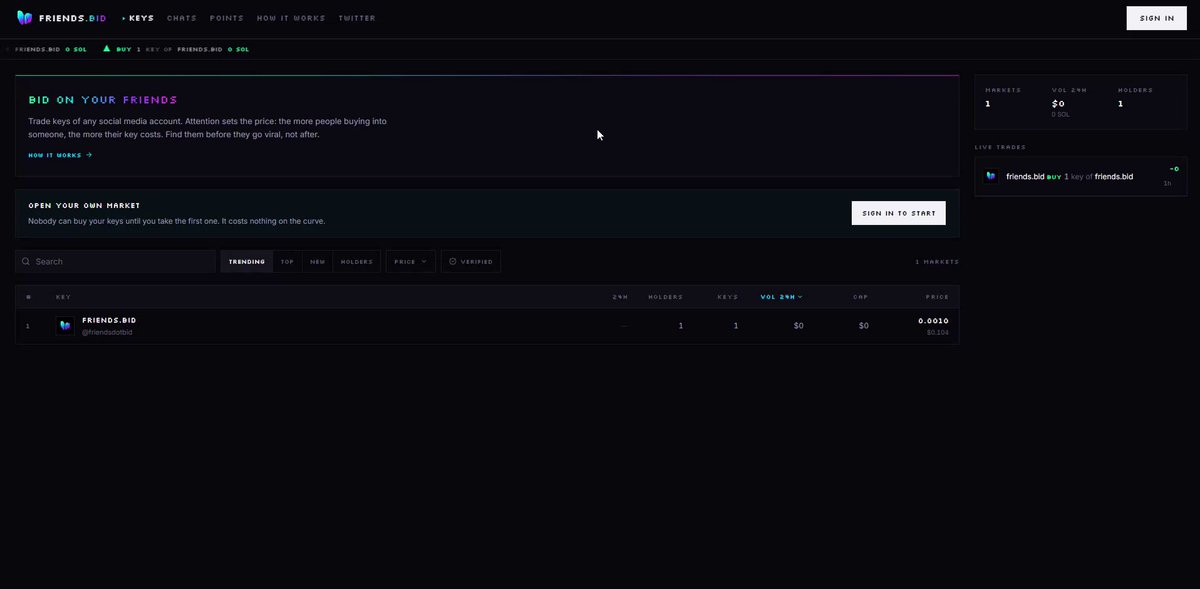Image resolution: width=1200 pixels, height=589 pixels.
Task: Click the 0.0010 price value
Action: pos(933,321)
